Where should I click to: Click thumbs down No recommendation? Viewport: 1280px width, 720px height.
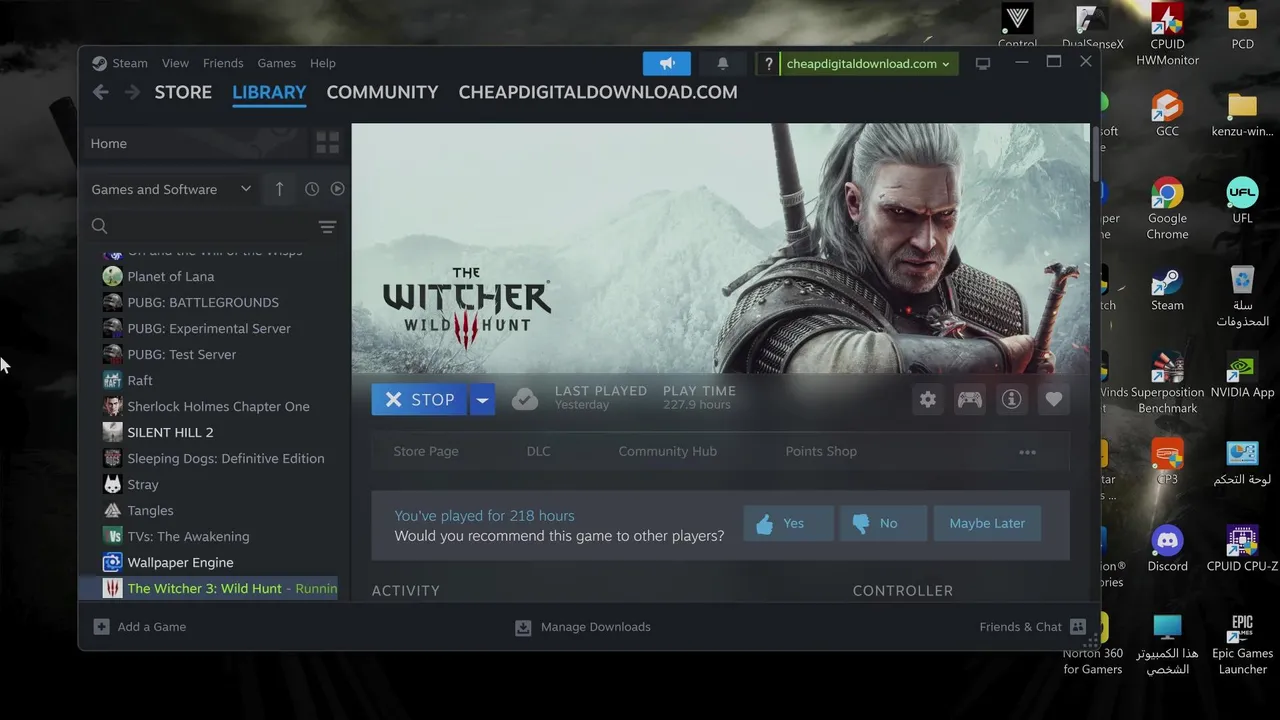(x=883, y=523)
